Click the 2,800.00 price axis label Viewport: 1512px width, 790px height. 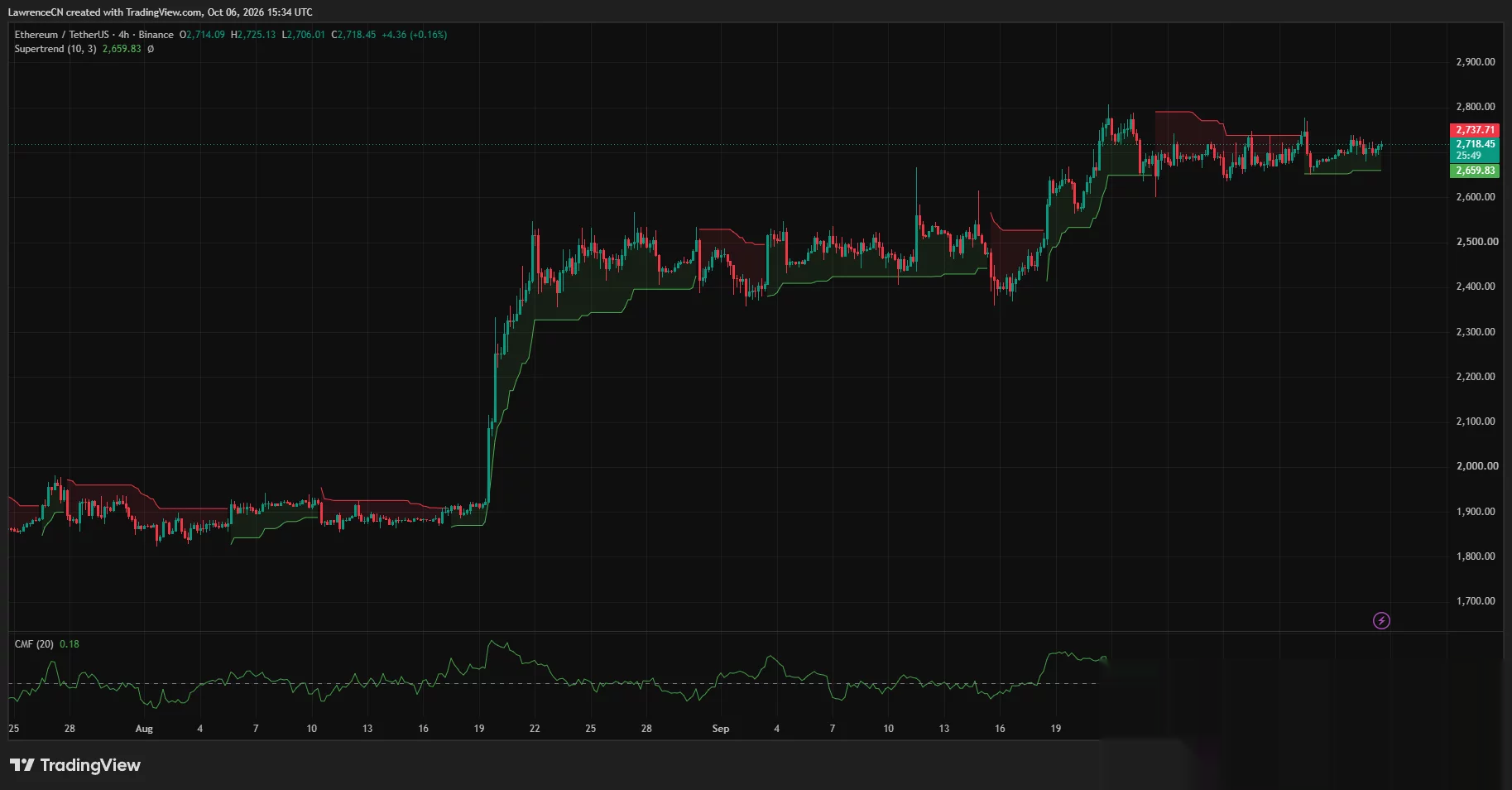pyautogui.click(x=1476, y=107)
